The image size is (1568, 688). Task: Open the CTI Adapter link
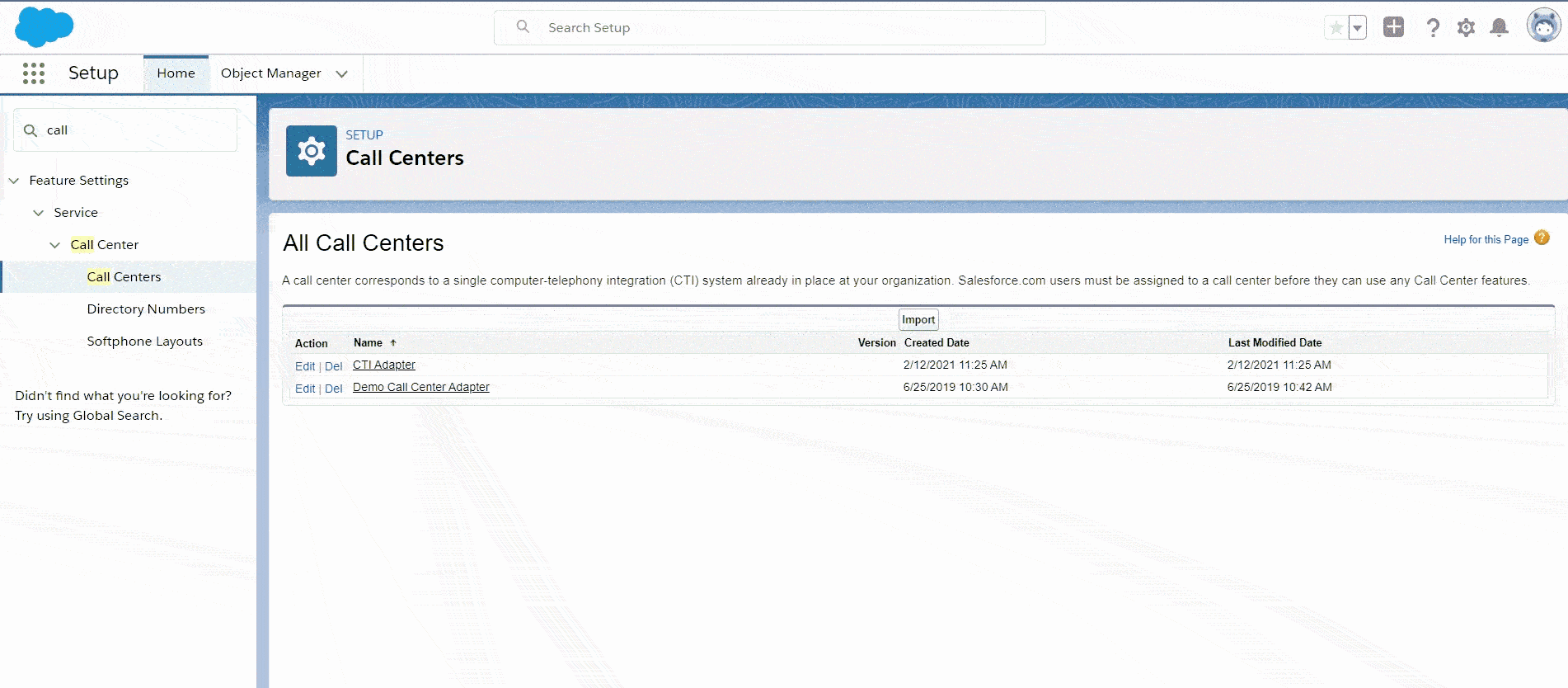point(384,365)
